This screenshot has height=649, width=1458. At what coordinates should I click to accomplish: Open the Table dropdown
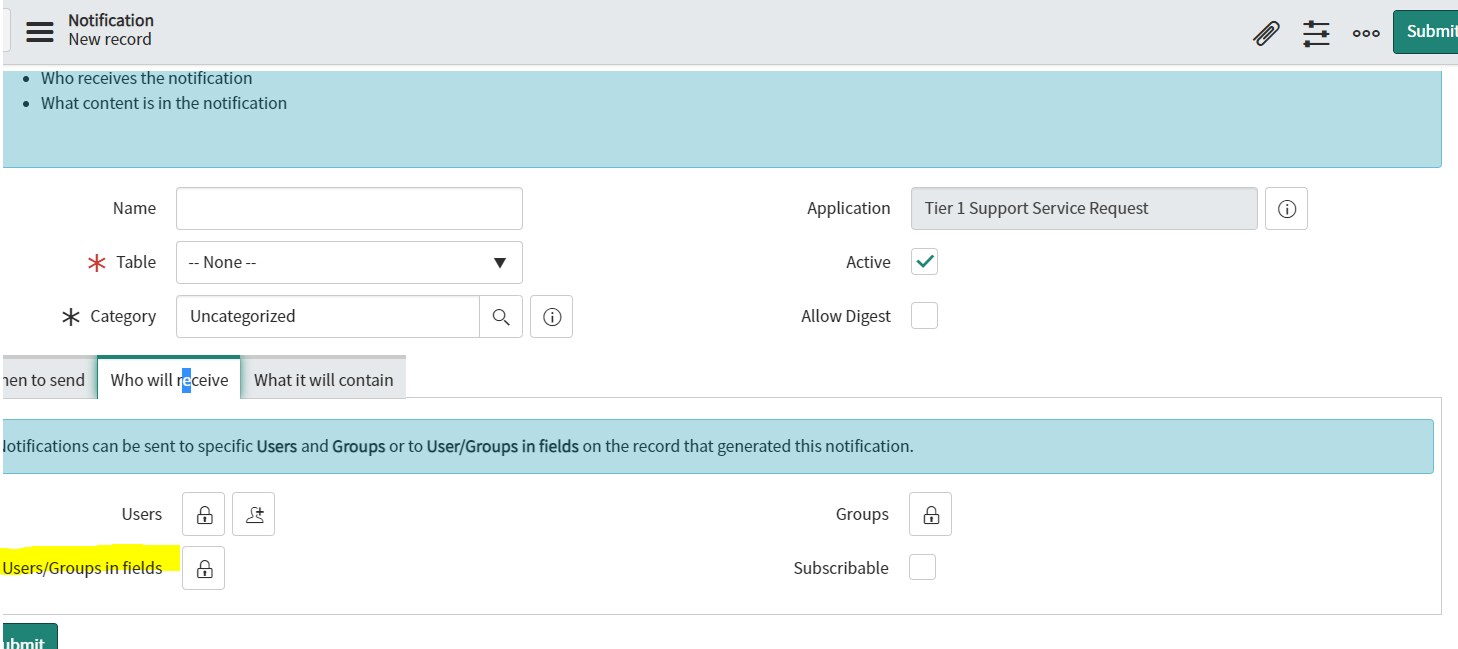[349, 262]
